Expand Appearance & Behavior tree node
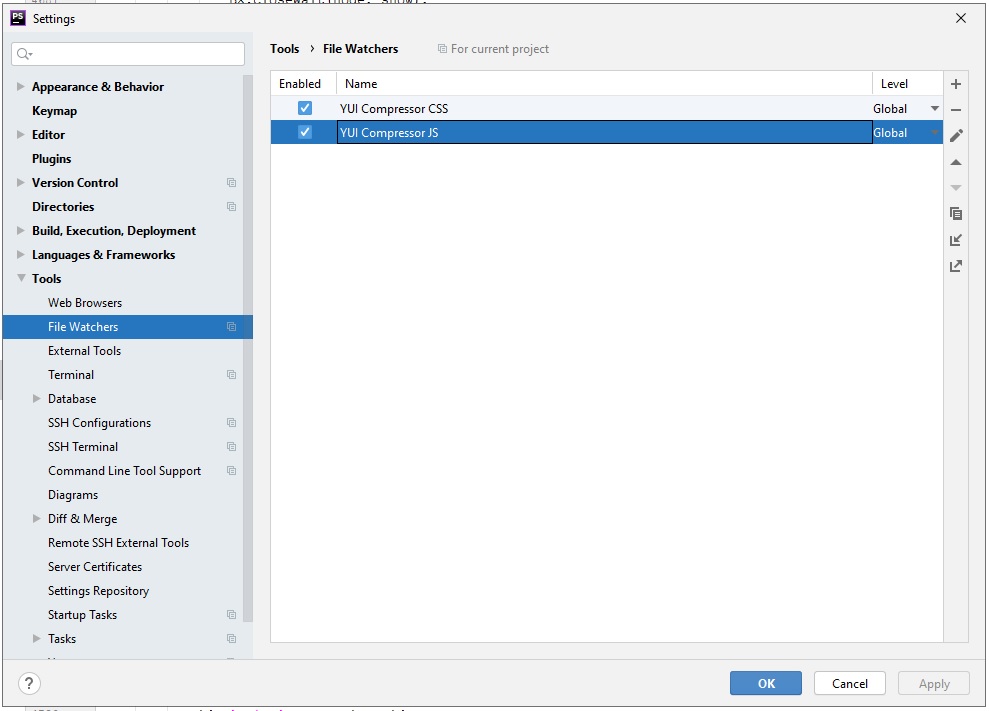This screenshot has width=989, height=711. click(x=21, y=86)
